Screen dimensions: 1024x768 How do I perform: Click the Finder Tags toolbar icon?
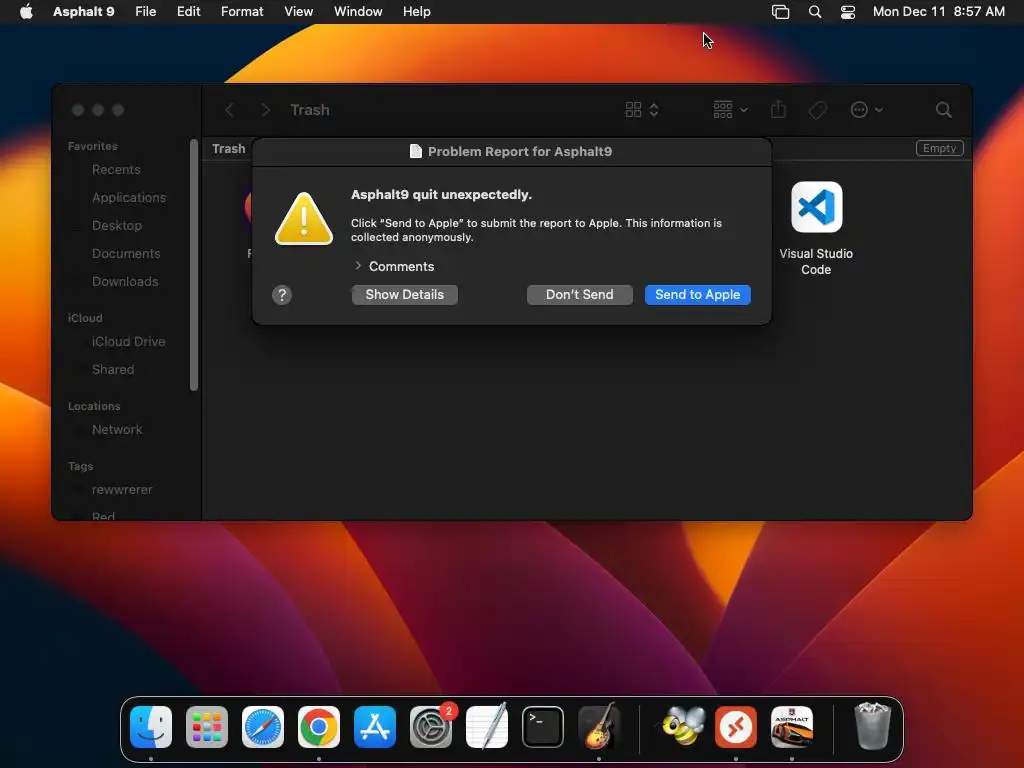click(817, 110)
